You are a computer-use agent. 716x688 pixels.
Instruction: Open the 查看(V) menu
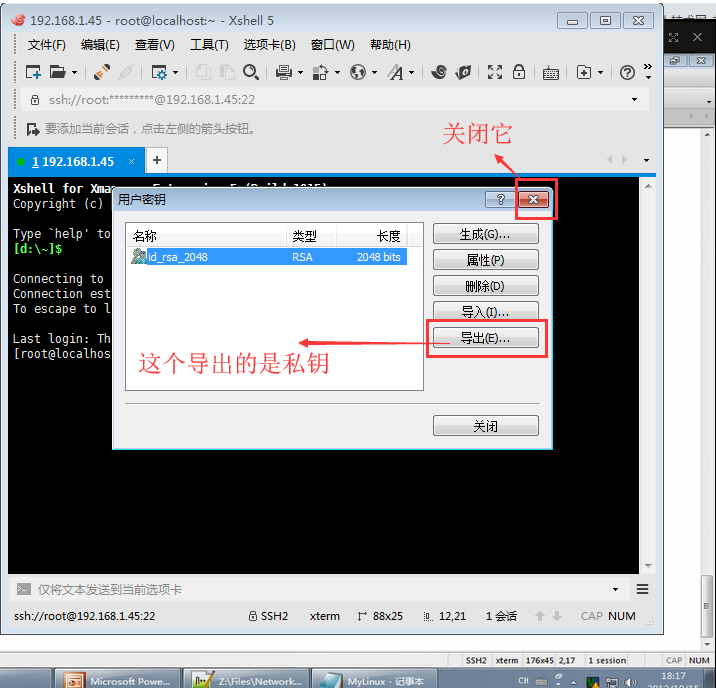pos(154,45)
